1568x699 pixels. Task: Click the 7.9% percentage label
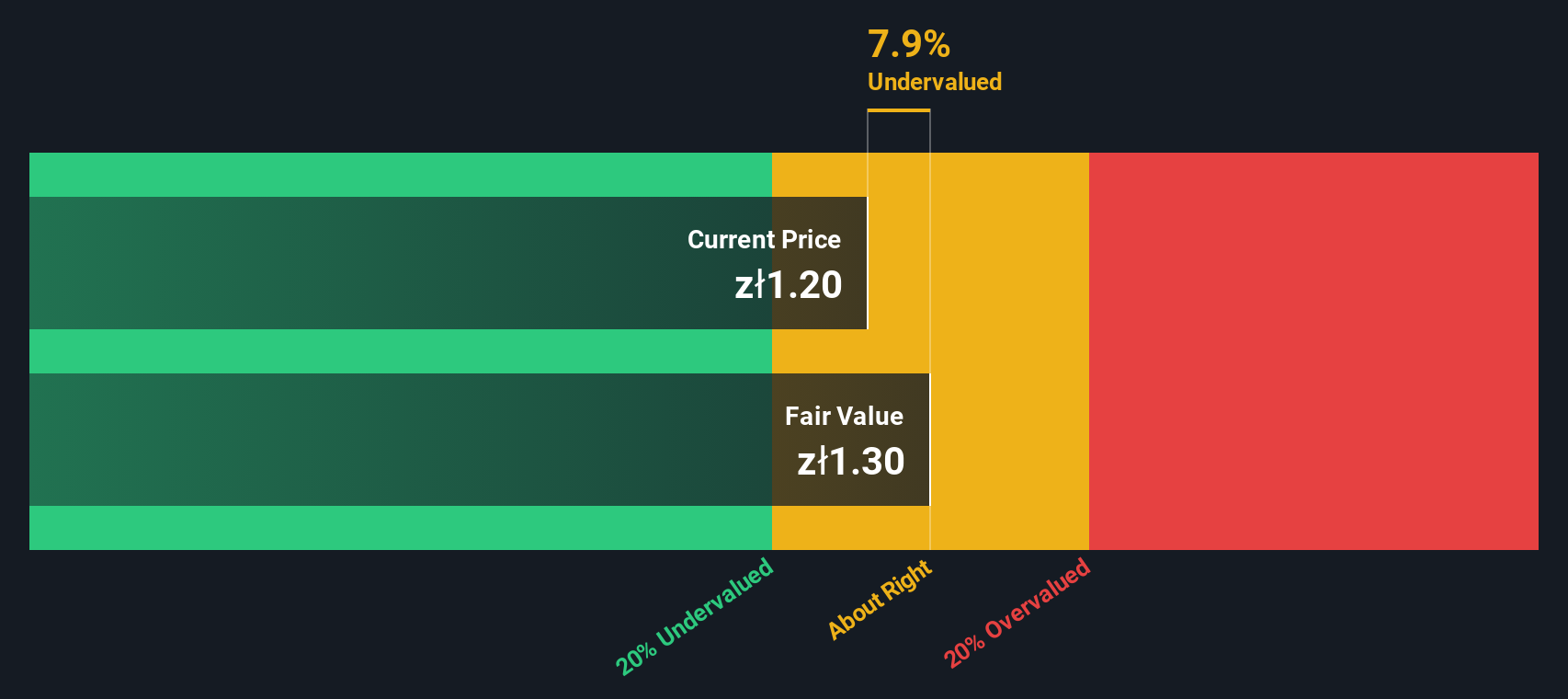[908, 44]
